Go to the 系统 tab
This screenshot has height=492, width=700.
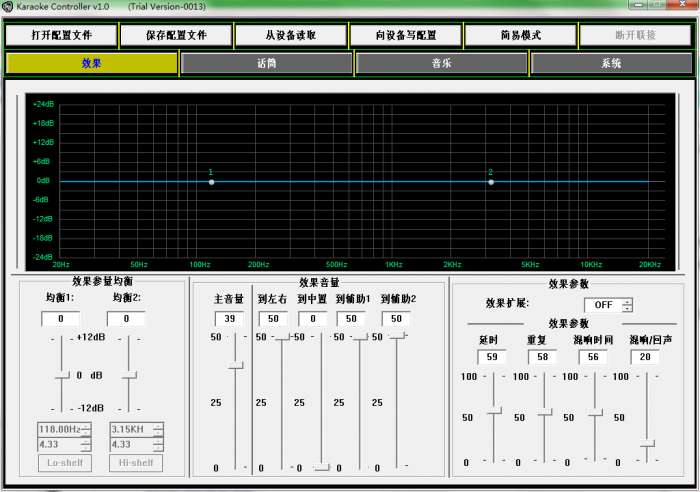coord(611,63)
